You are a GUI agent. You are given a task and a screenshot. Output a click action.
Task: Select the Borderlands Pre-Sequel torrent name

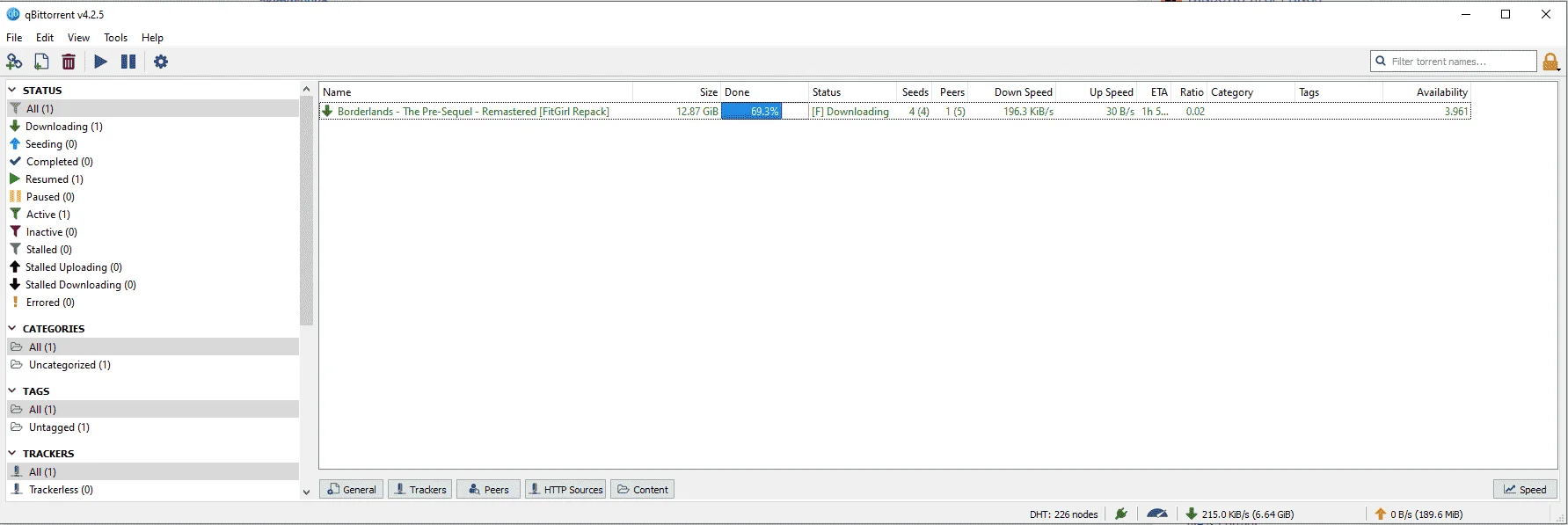[x=473, y=112]
